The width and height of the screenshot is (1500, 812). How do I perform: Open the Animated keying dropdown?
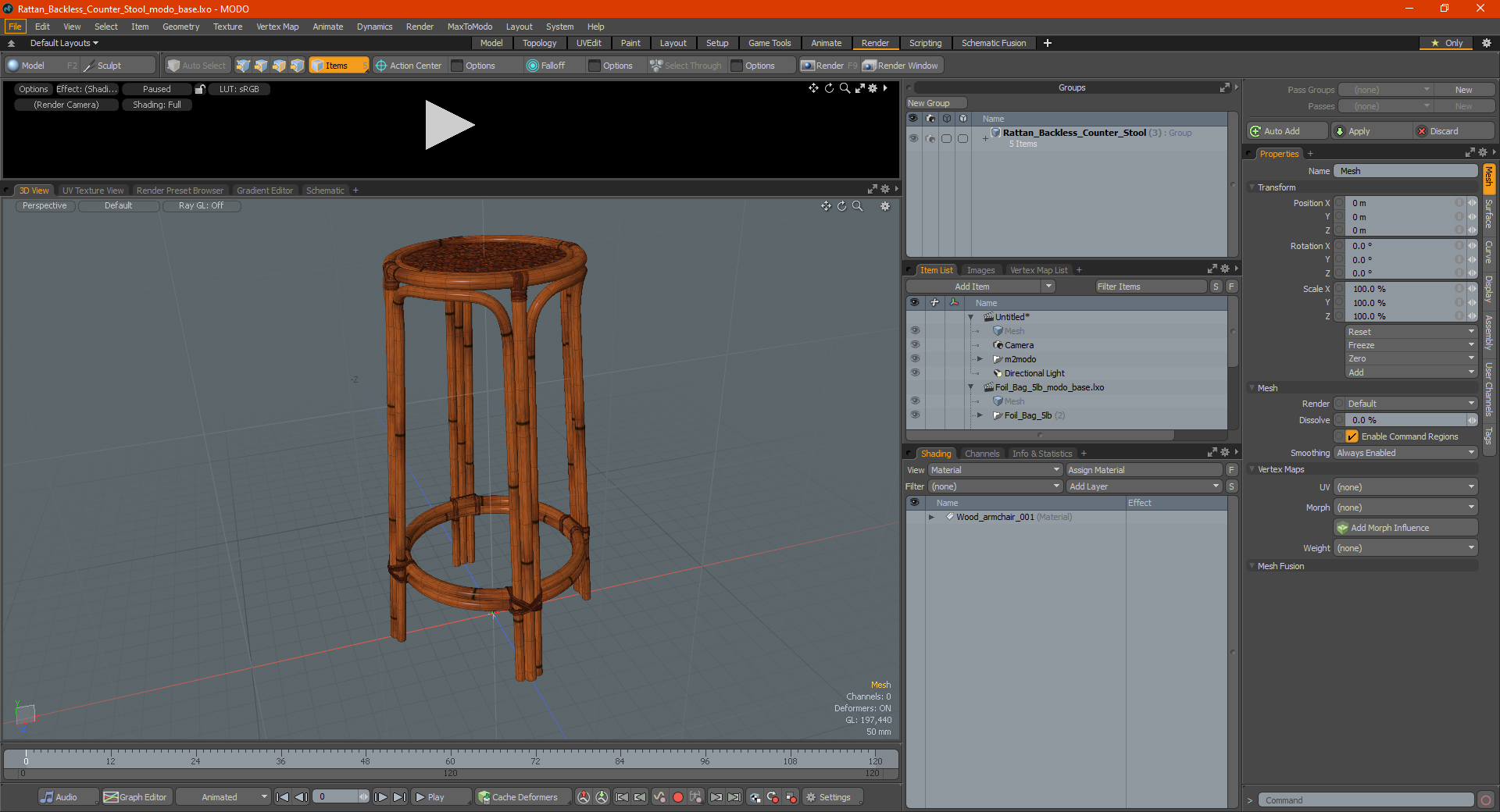(223, 797)
